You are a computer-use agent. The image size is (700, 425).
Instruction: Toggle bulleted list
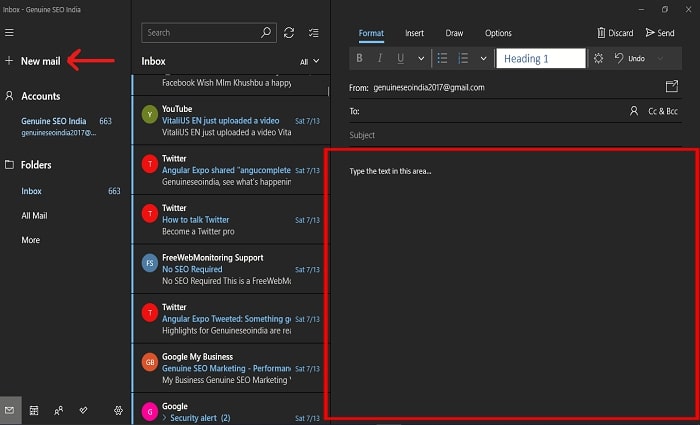tap(442, 58)
